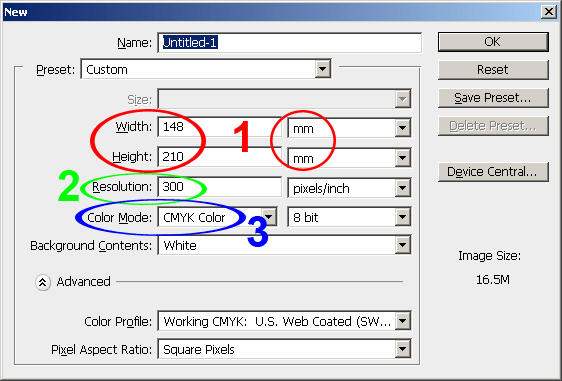Click the Advanced section label
Screen dimensions: 562x381
point(84,282)
